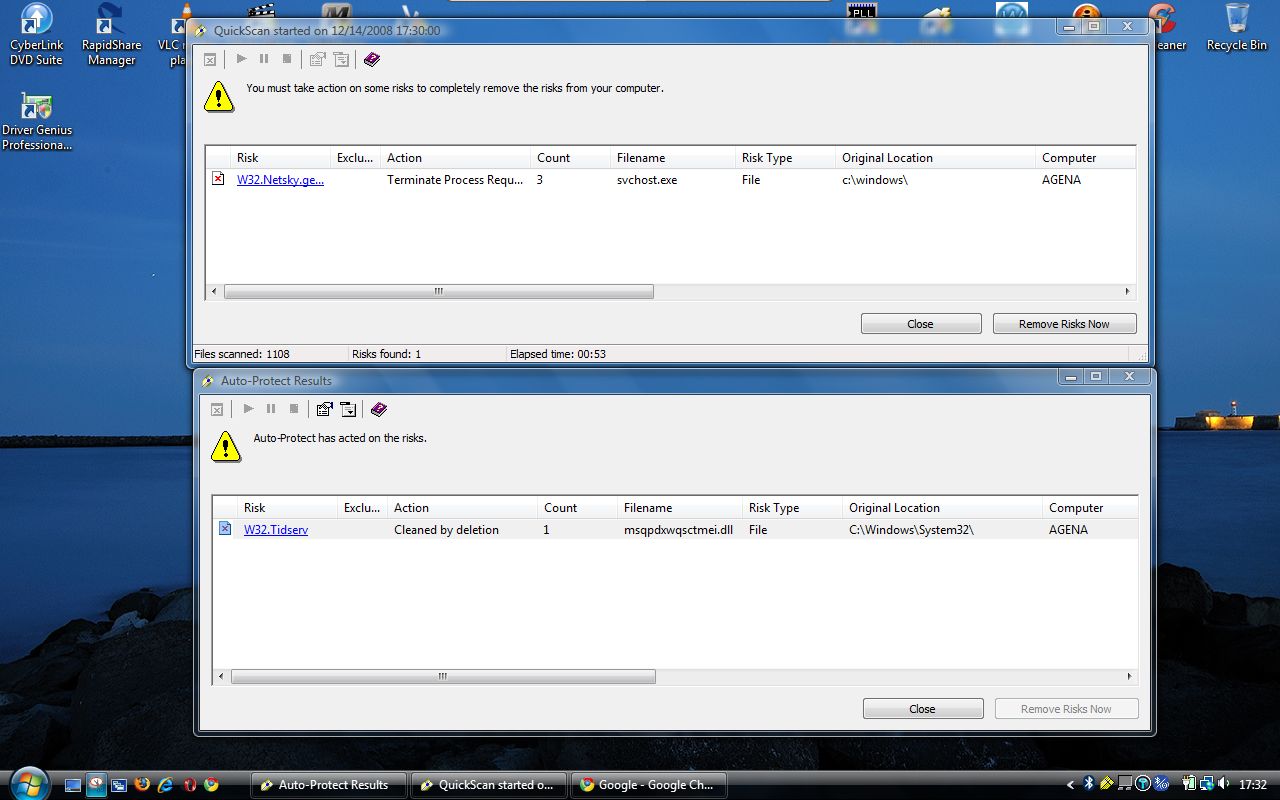Click play/resume scan icon in QuickScan toolbar
This screenshot has height=800, width=1280.
[x=241, y=59]
